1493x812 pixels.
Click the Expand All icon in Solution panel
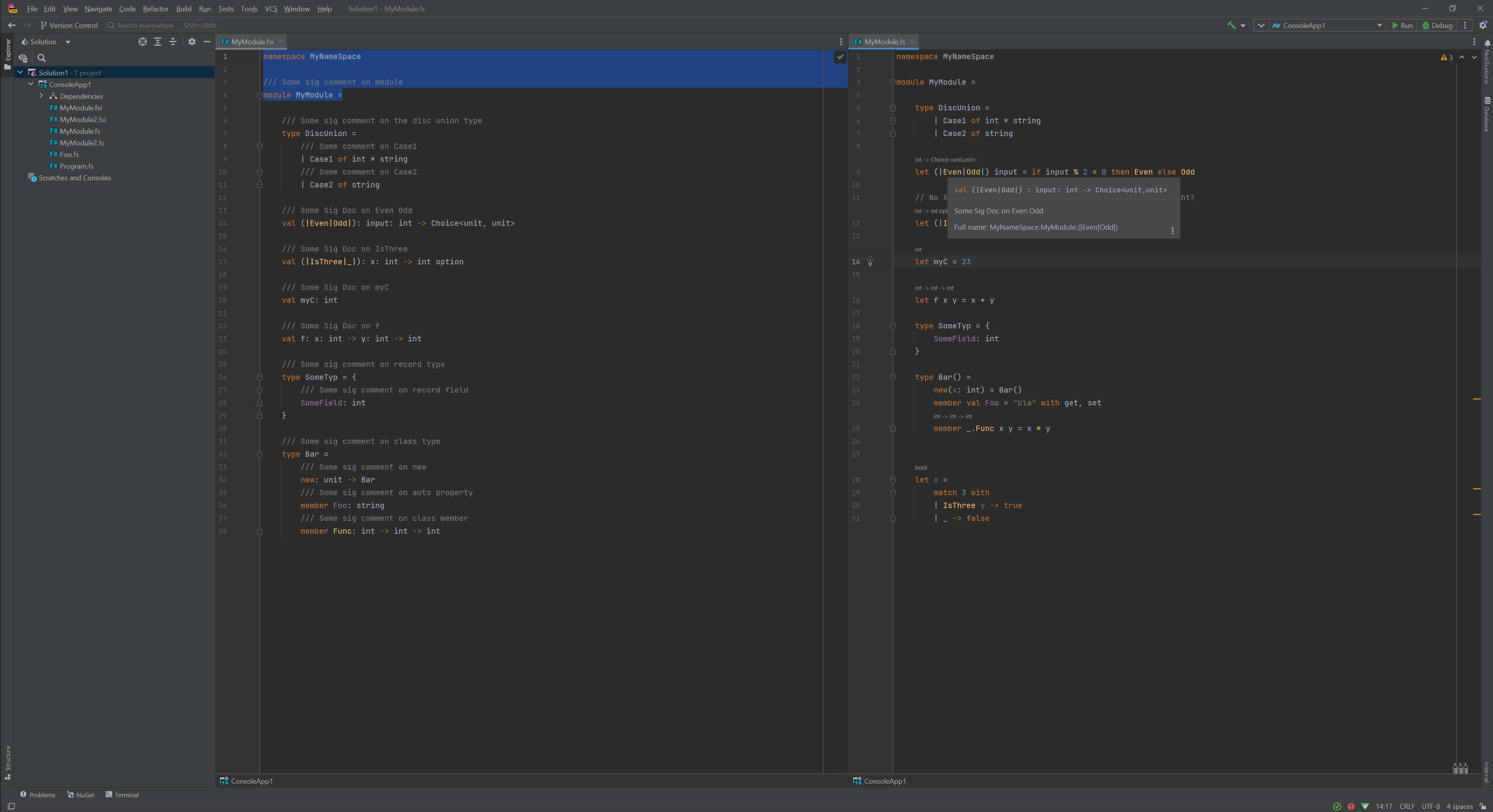(158, 42)
